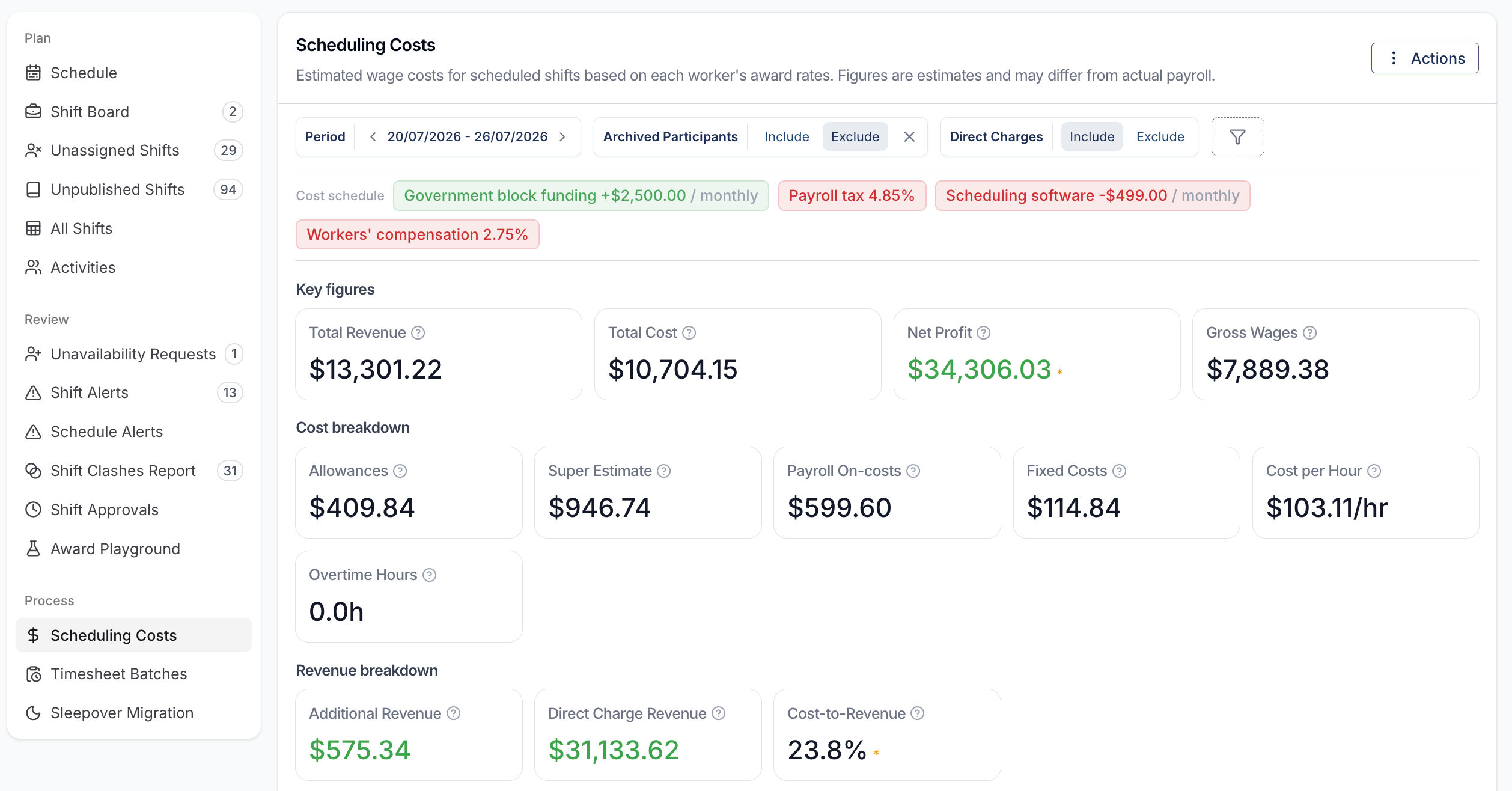Image resolution: width=1512 pixels, height=791 pixels.
Task: Open the Actions menu
Action: pos(1425,58)
